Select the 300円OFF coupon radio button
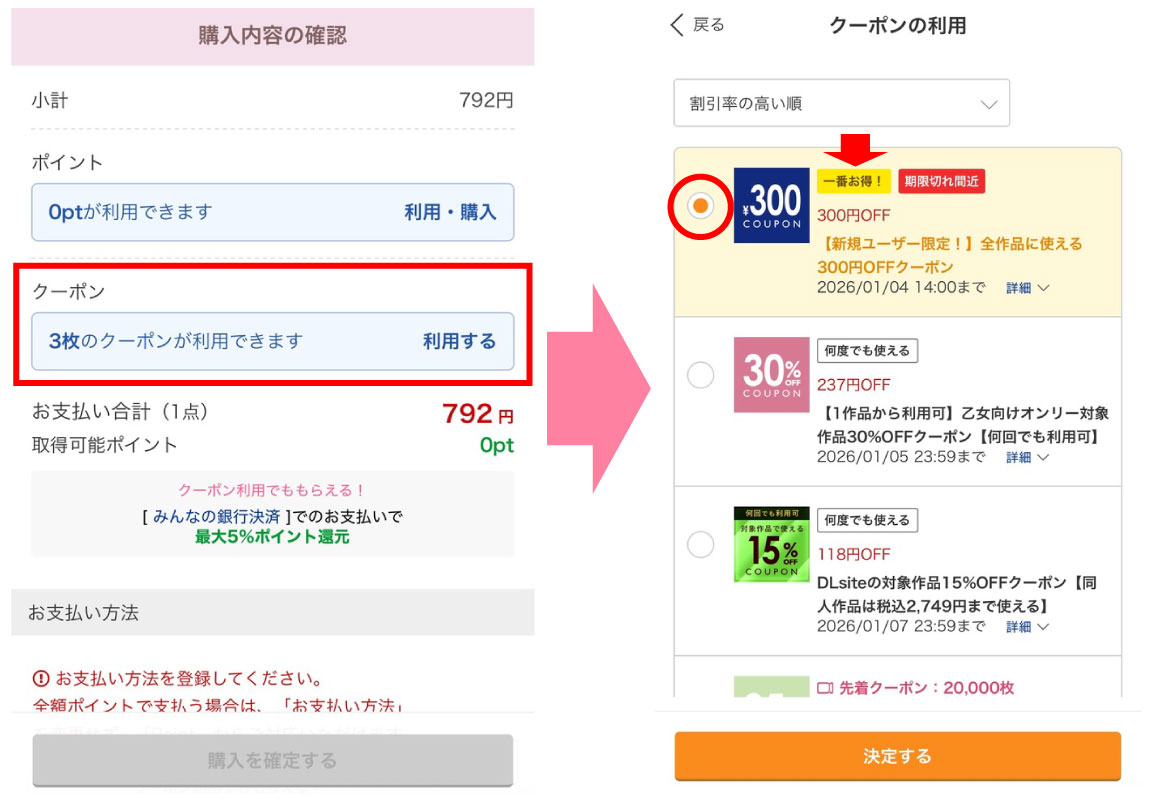This screenshot has width=1150, height=800. point(701,205)
